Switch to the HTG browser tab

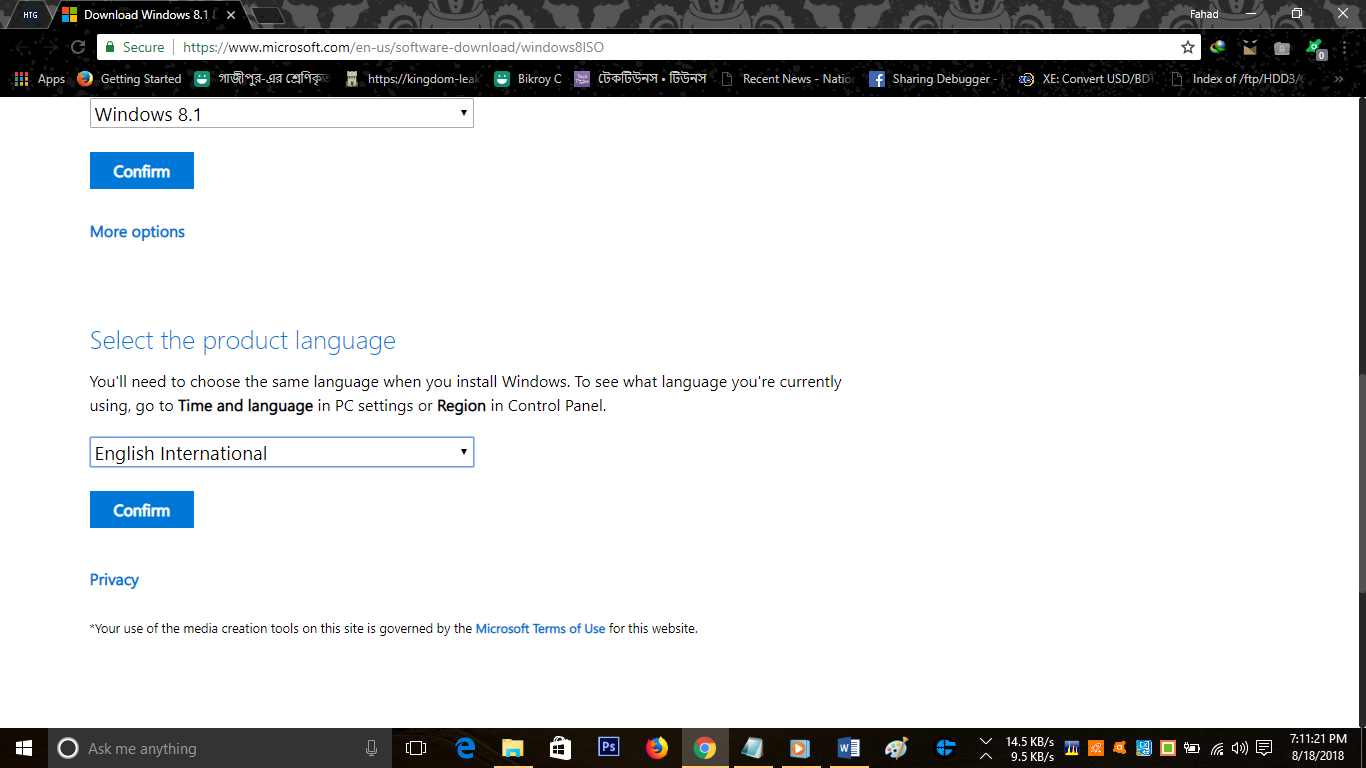pos(31,15)
